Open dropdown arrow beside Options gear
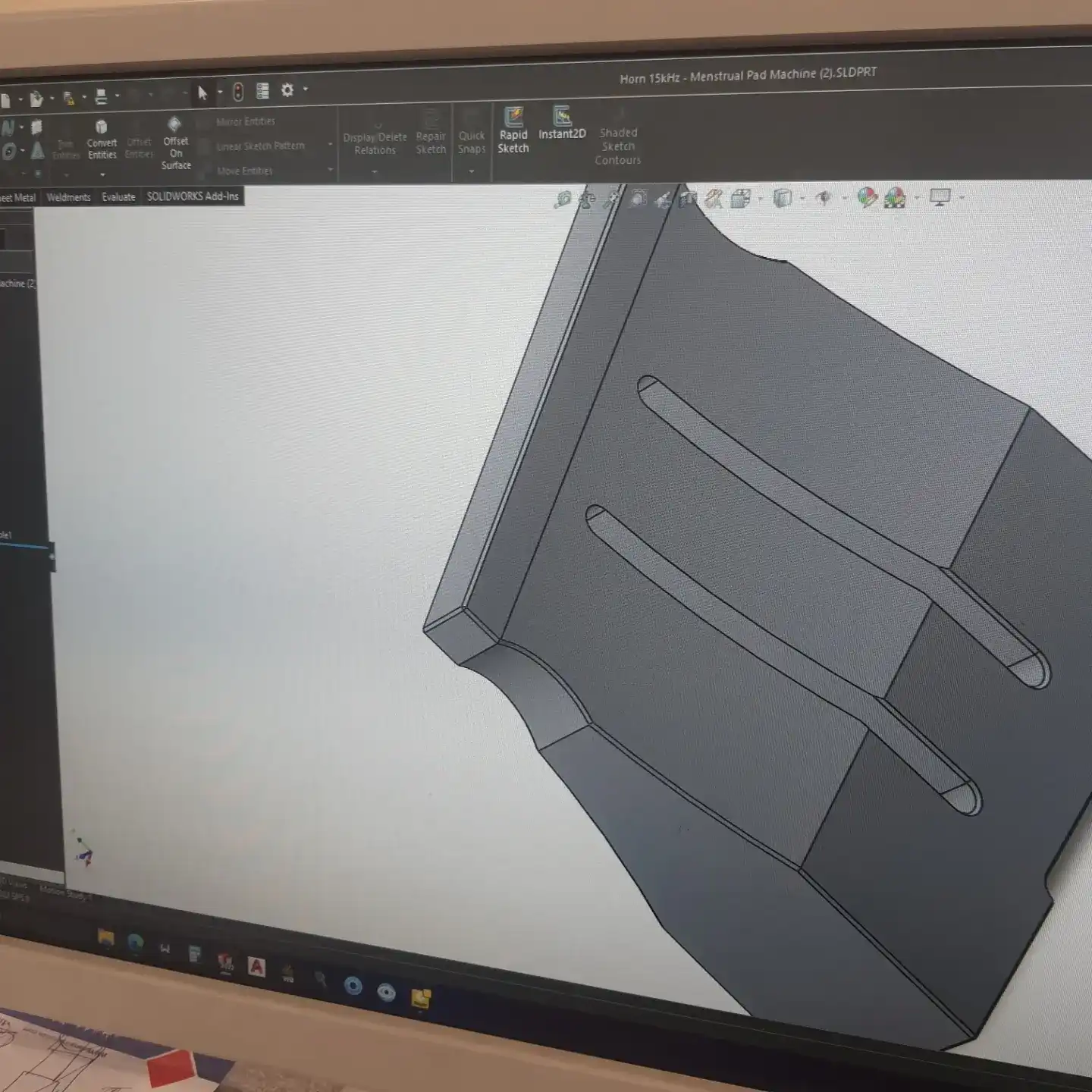The image size is (1092, 1092). point(306,89)
